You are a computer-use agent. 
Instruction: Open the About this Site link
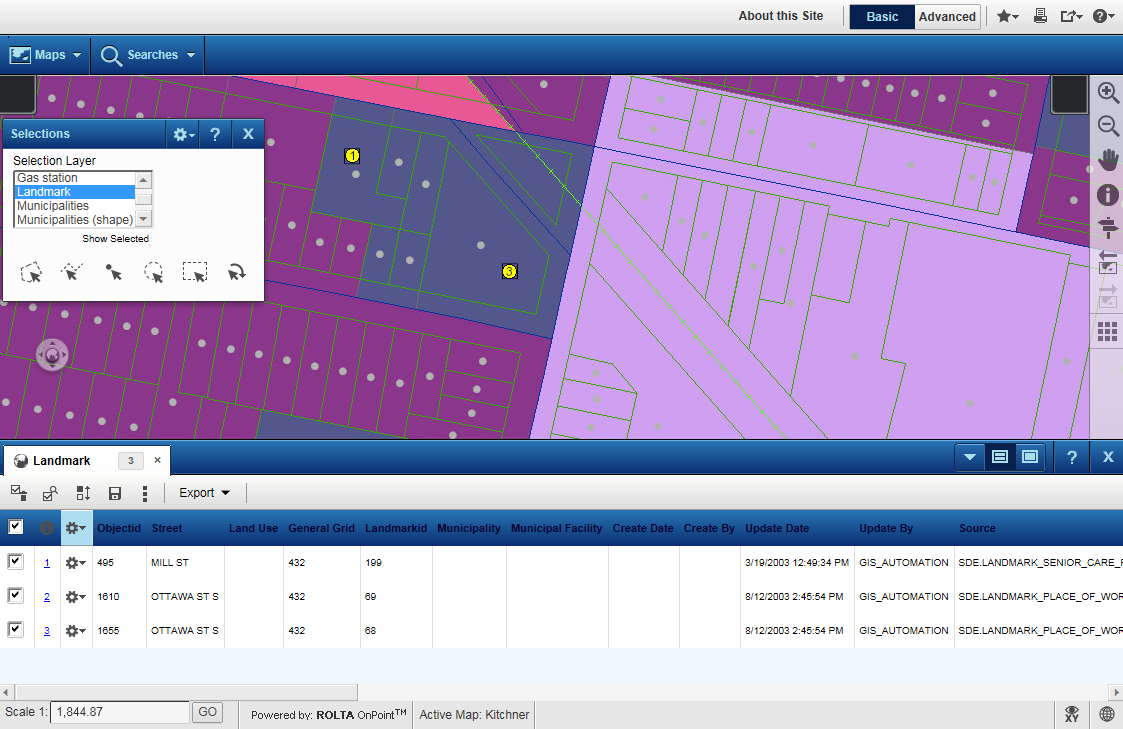click(780, 16)
